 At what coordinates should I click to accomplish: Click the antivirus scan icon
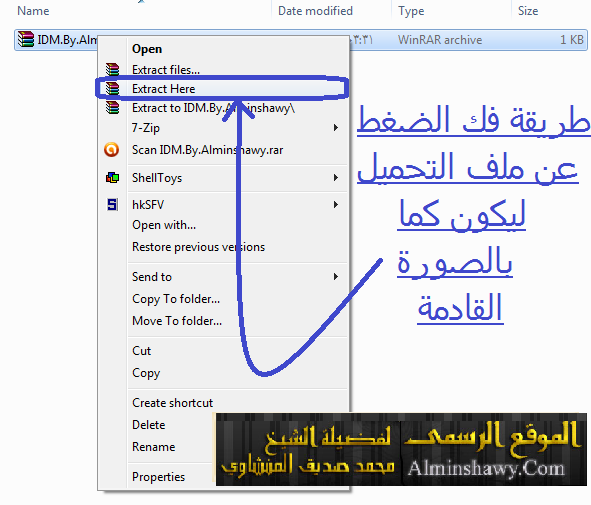(x=112, y=150)
